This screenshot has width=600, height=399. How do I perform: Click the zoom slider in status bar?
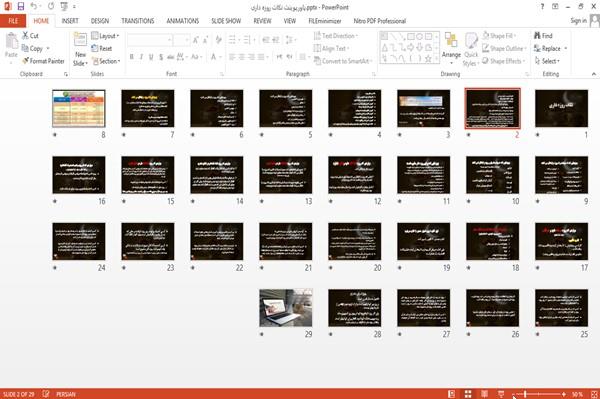[539, 394]
